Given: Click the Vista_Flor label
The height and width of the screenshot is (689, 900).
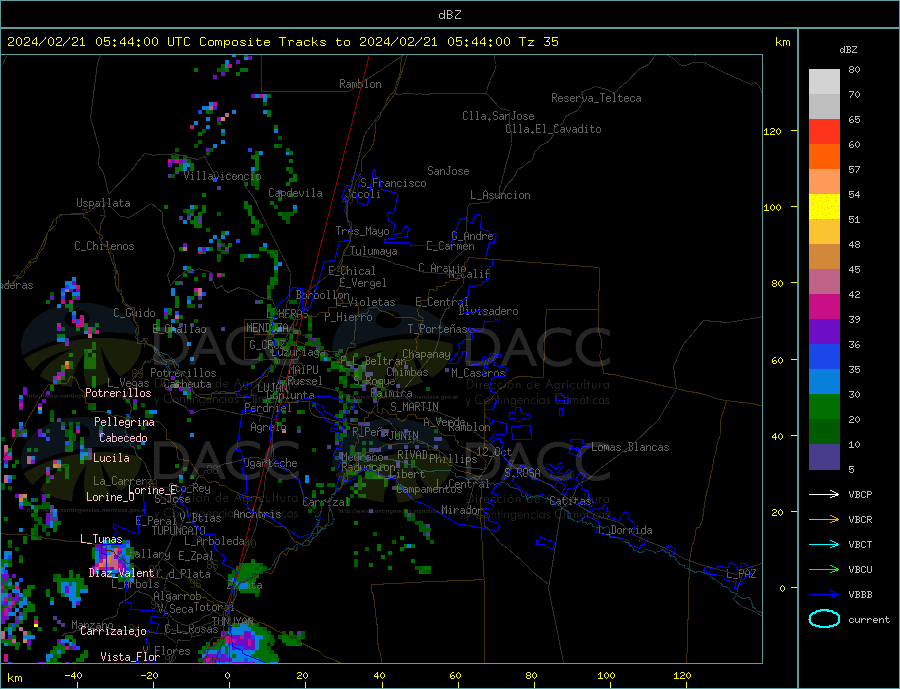Looking at the screenshot, I should 130,657.
